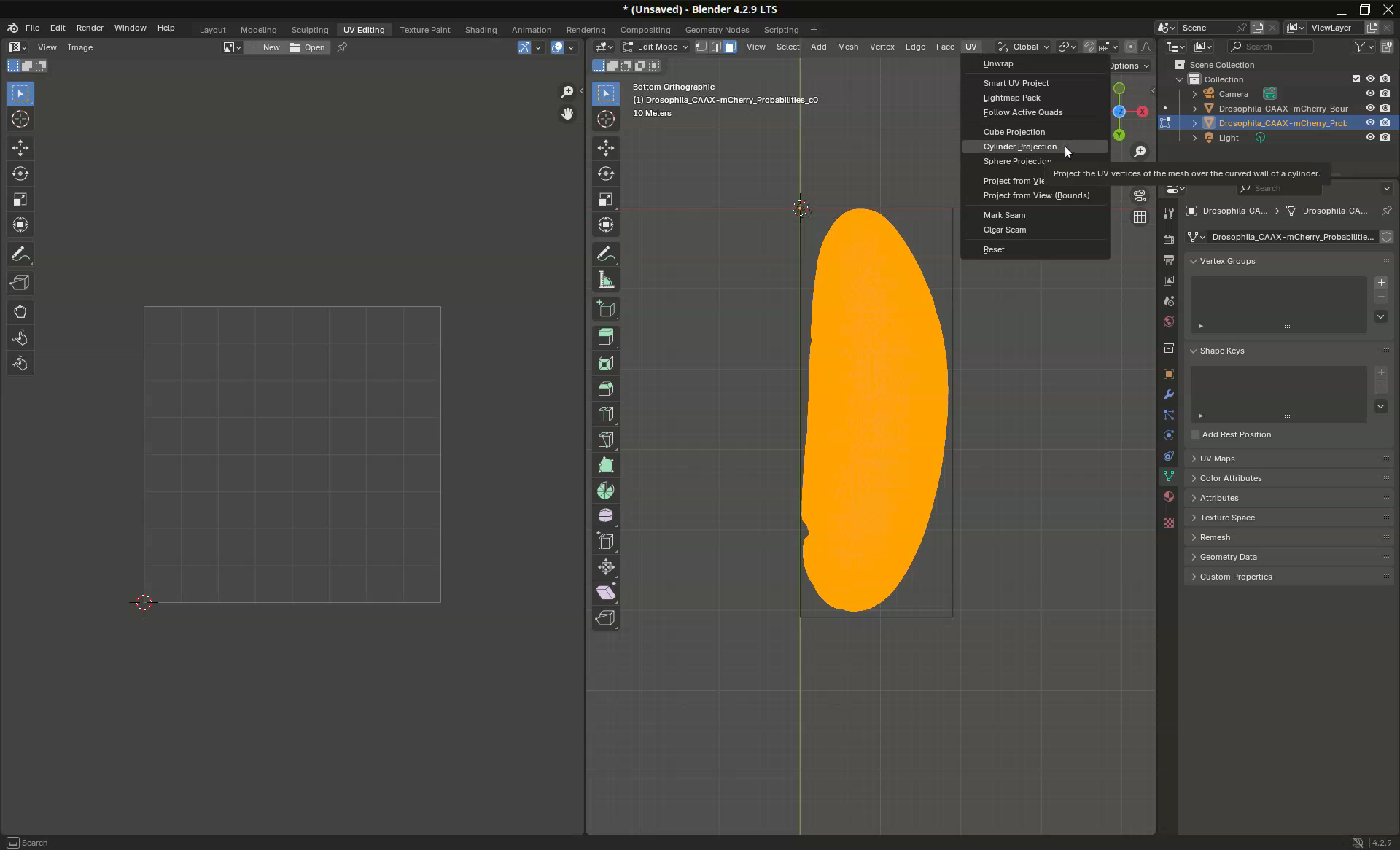The image size is (1400, 850).
Task: Open the Modifiers wrench tab
Action: (x=1169, y=394)
